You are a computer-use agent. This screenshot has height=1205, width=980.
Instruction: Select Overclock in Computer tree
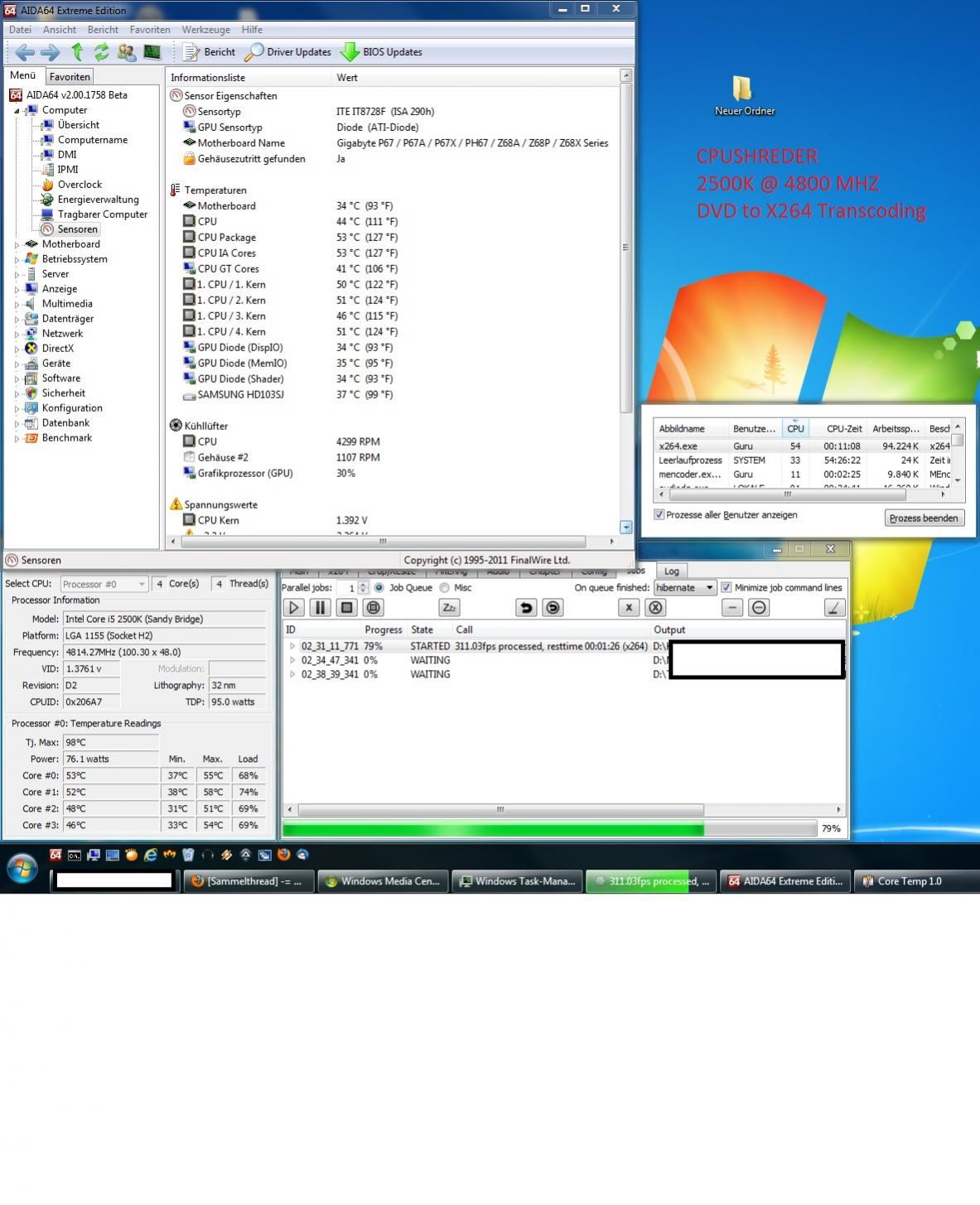pyautogui.click(x=80, y=185)
